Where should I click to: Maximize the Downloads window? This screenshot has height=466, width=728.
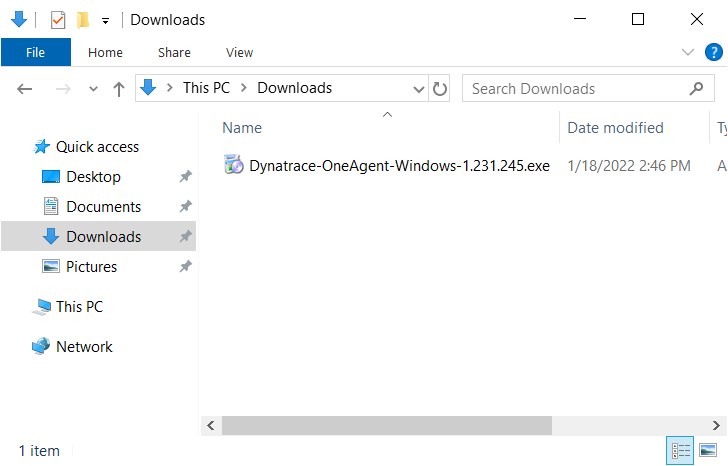(638, 19)
